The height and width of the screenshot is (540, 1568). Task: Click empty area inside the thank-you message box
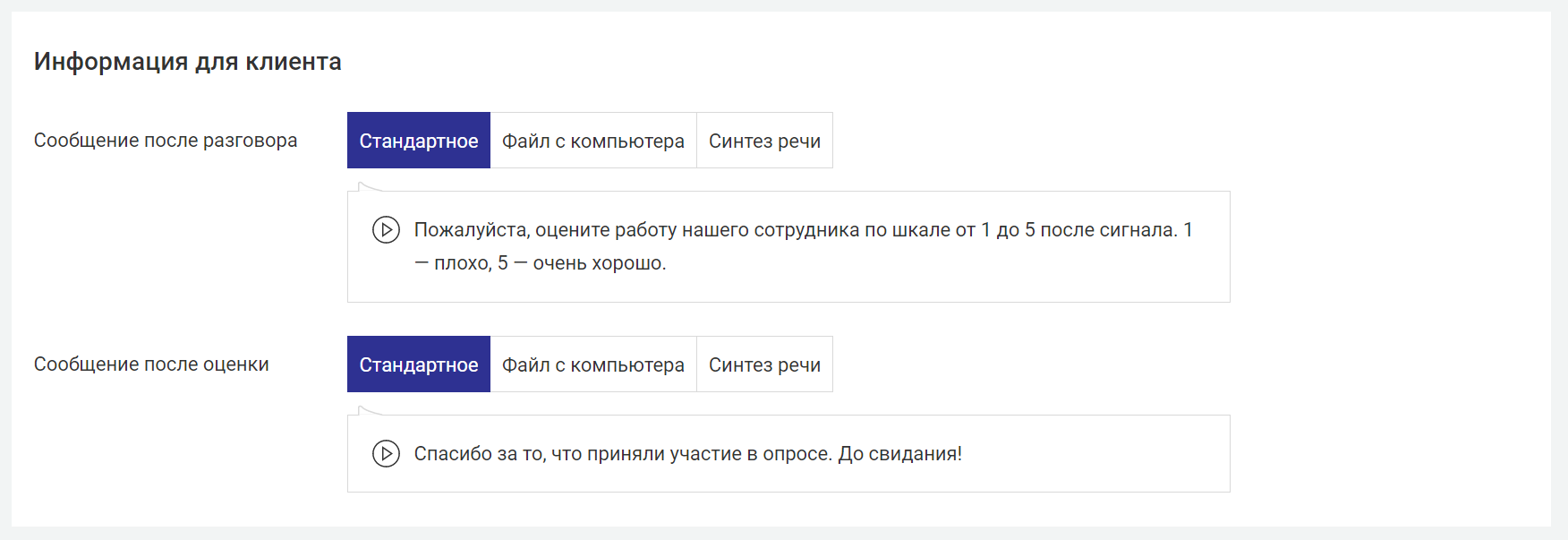1101,454
